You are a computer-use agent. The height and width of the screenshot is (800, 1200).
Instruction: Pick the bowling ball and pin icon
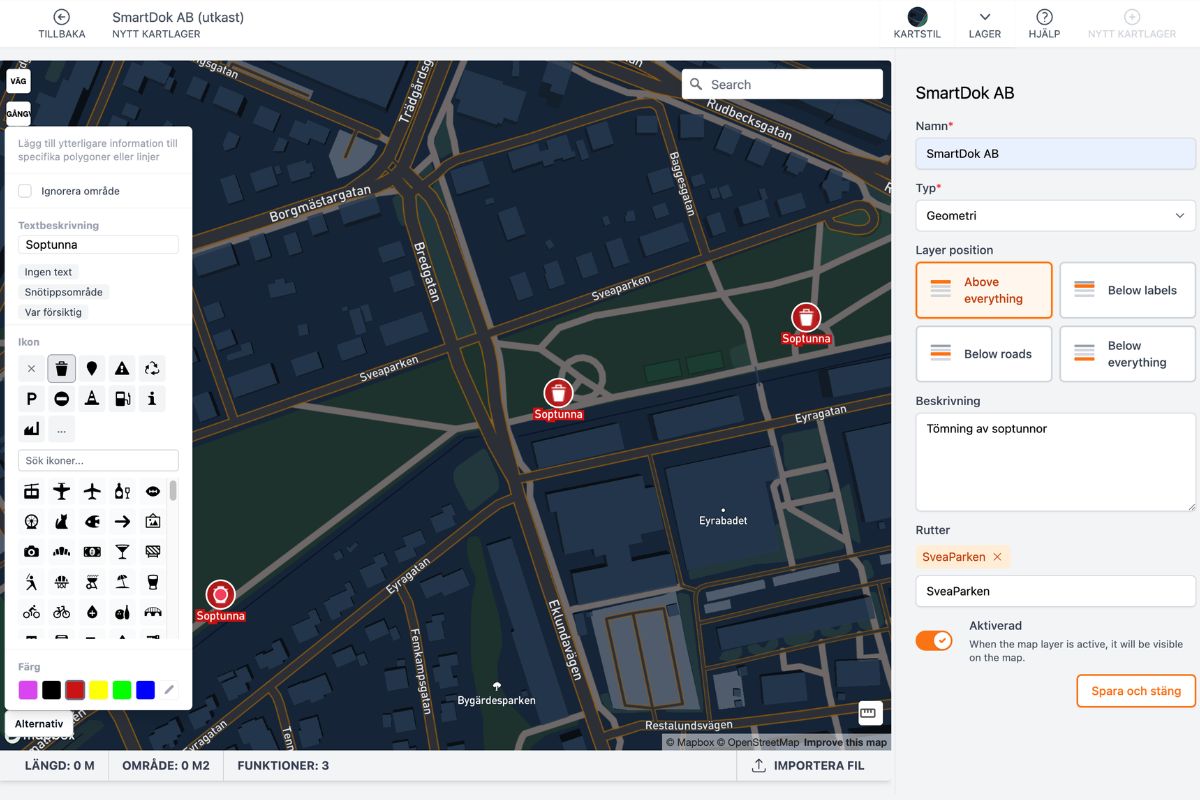coord(122,611)
